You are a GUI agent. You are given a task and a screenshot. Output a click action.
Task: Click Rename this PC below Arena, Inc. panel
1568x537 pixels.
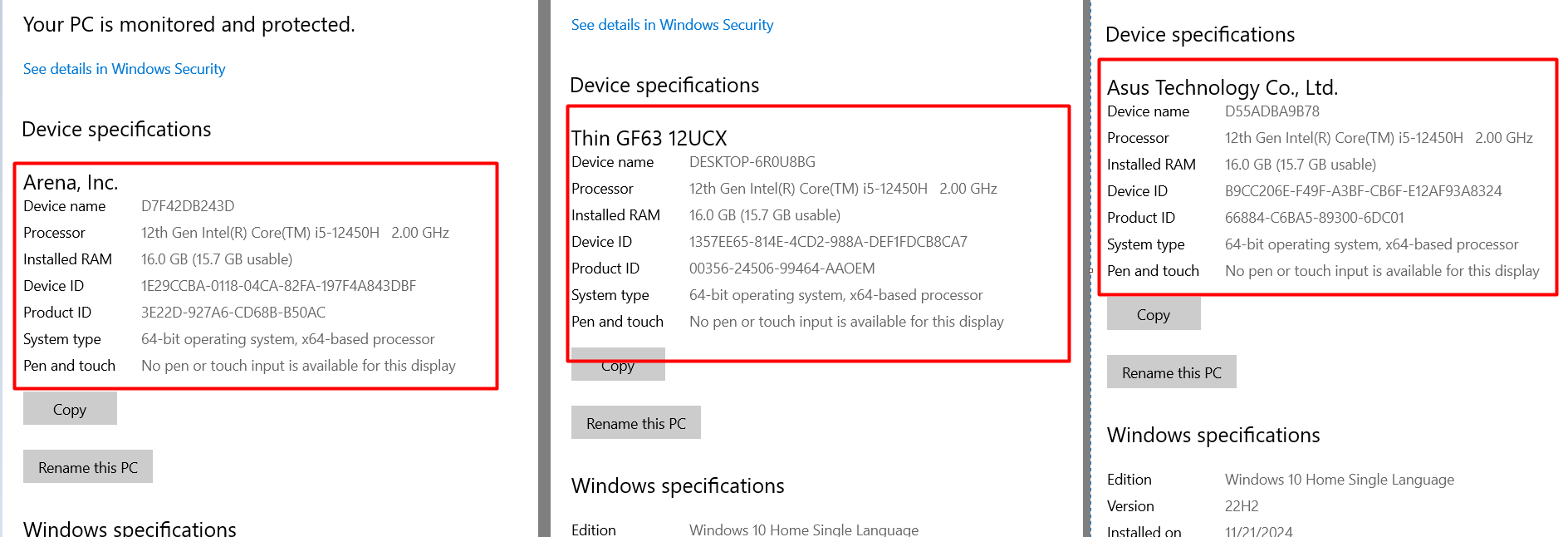click(88, 467)
